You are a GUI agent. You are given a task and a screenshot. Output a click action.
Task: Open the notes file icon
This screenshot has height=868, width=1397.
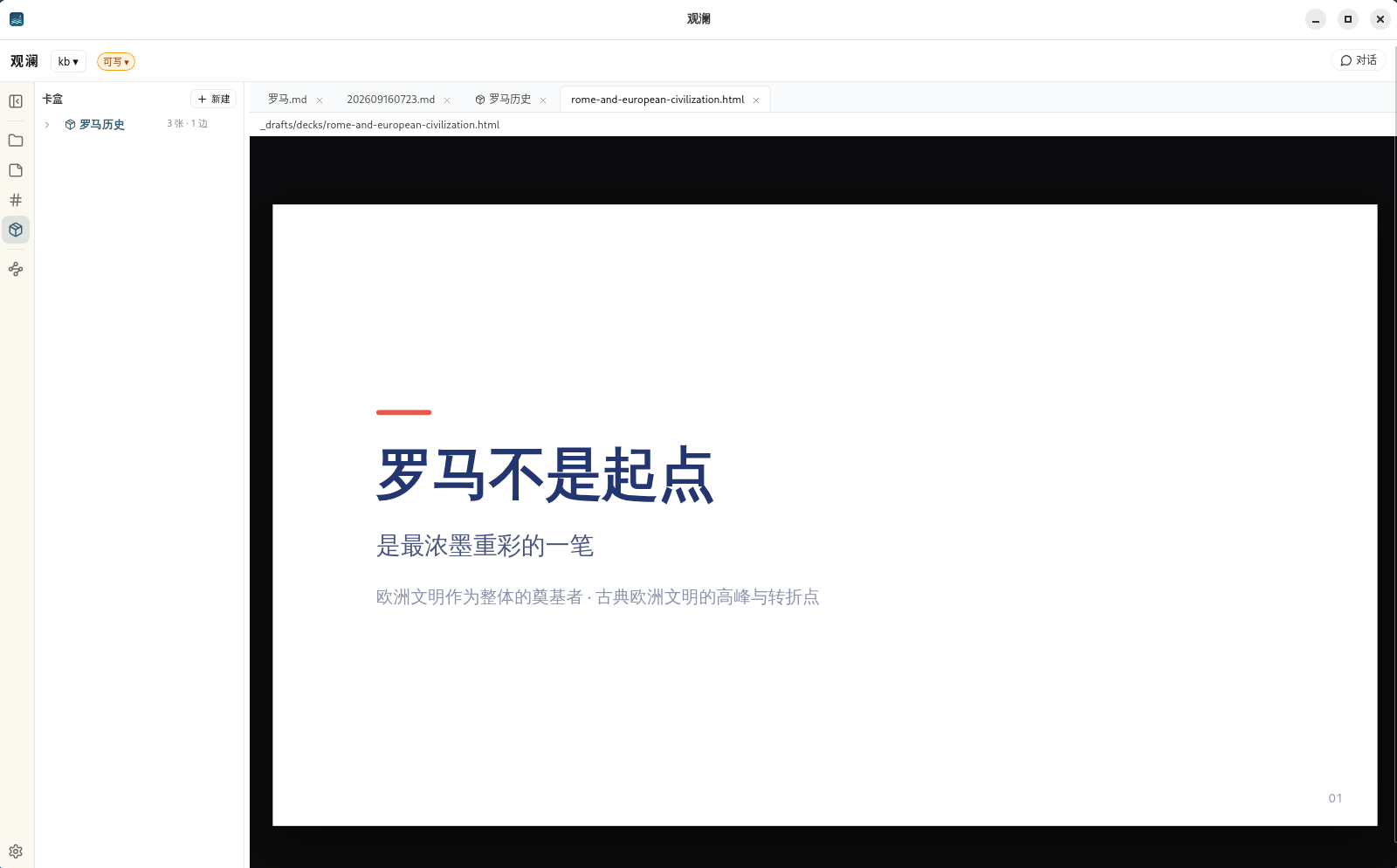[x=16, y=170]
